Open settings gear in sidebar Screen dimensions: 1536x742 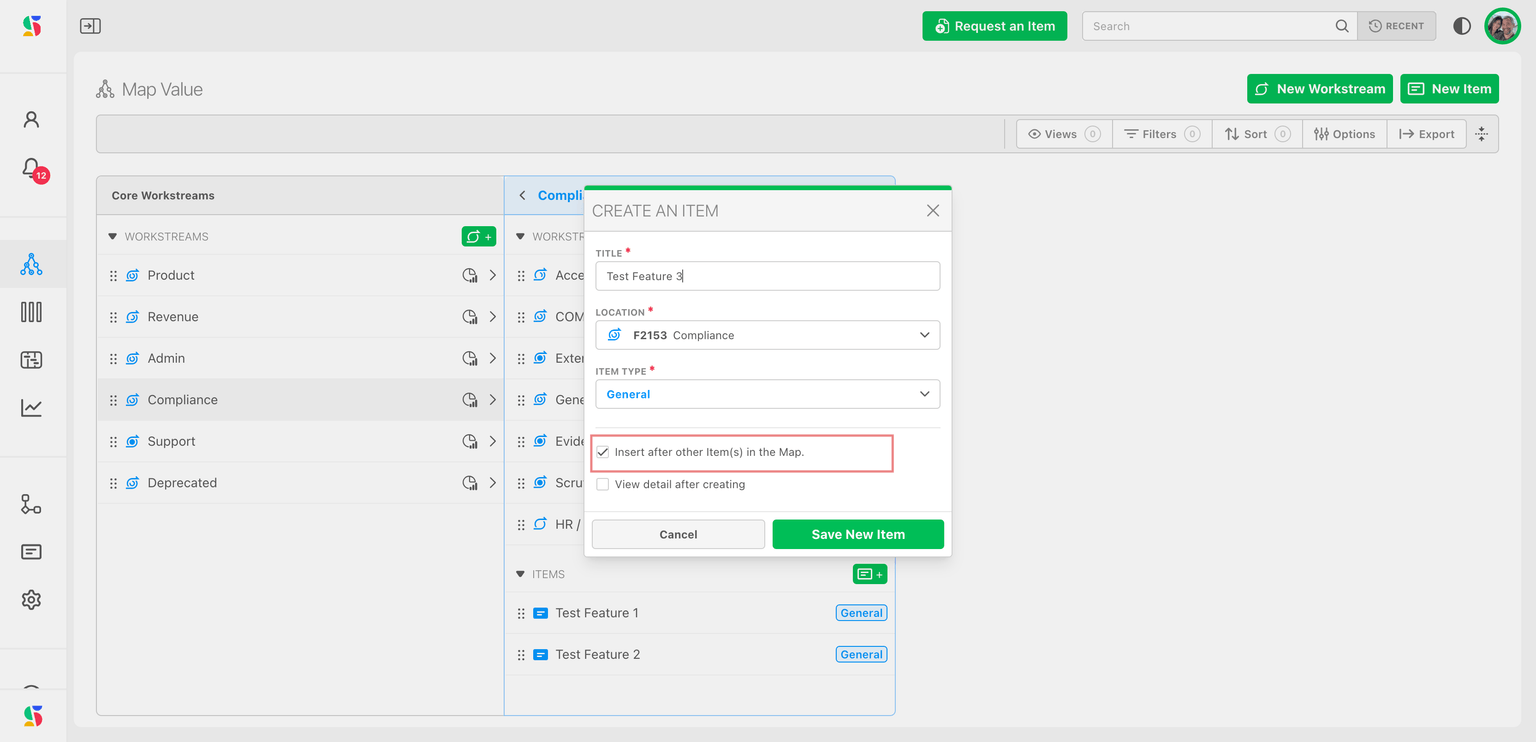click(x=31, y=600)
